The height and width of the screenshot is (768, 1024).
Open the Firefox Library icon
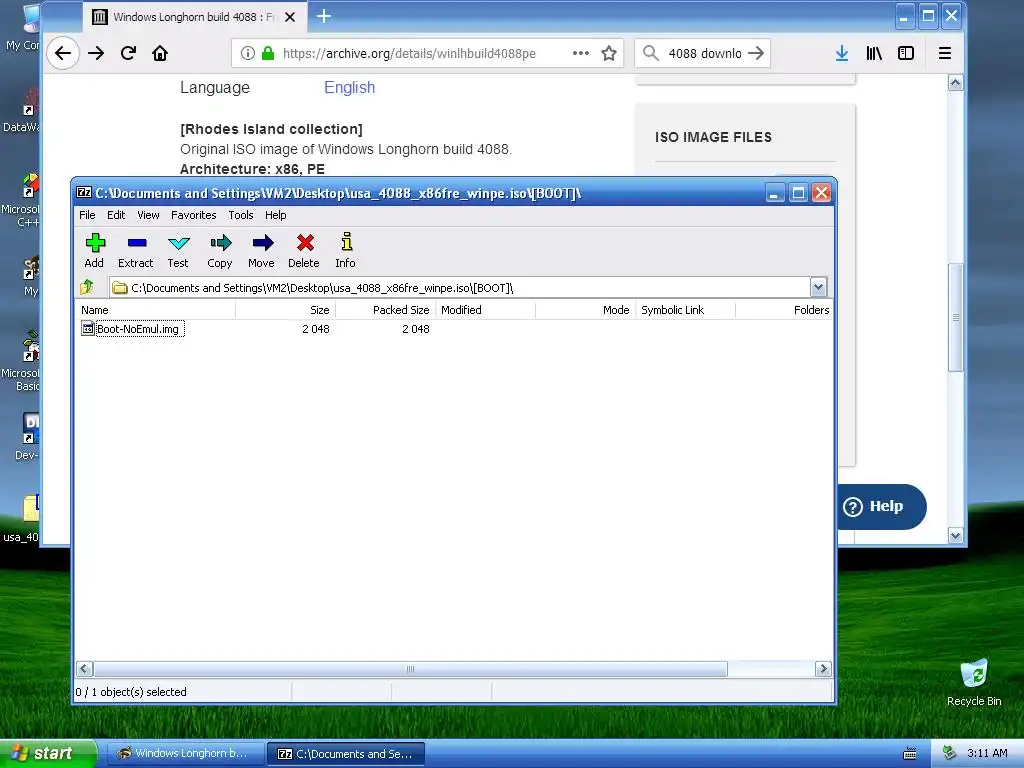pyautogui.click(x=874, y=54)
